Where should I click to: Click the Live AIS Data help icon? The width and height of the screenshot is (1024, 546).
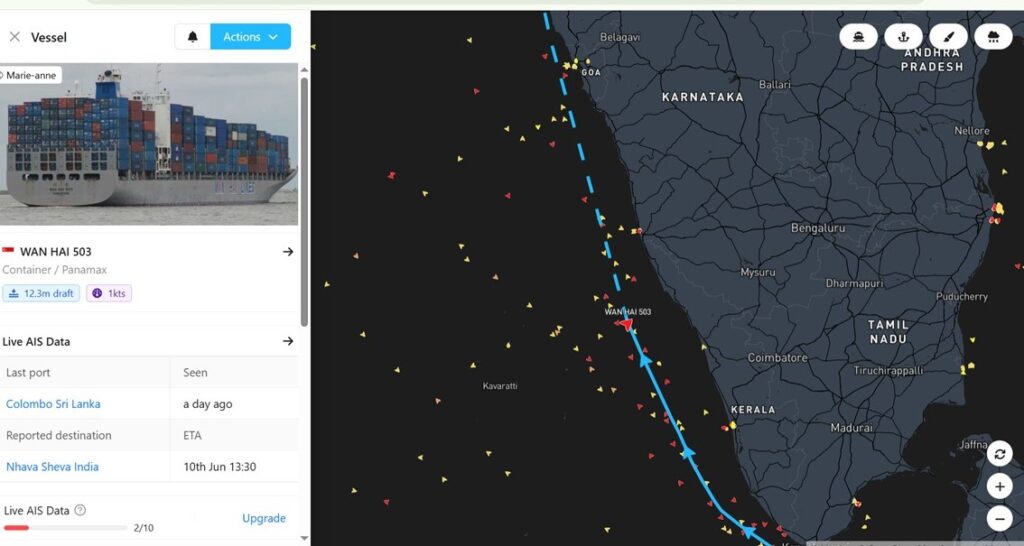[80, 510]
